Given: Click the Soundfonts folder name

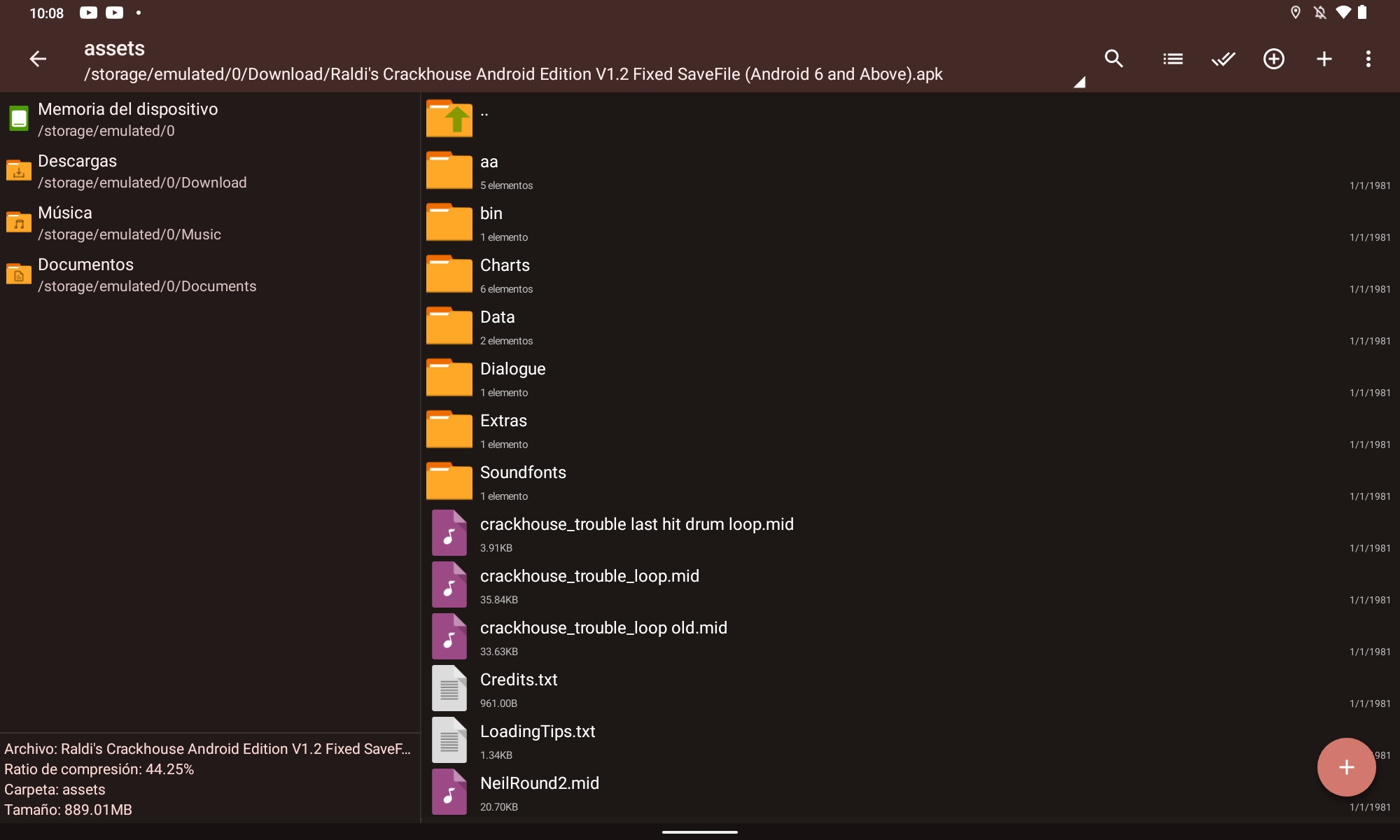Looking at the screenshot, I should pyautogui.click(x=523, y=472).
